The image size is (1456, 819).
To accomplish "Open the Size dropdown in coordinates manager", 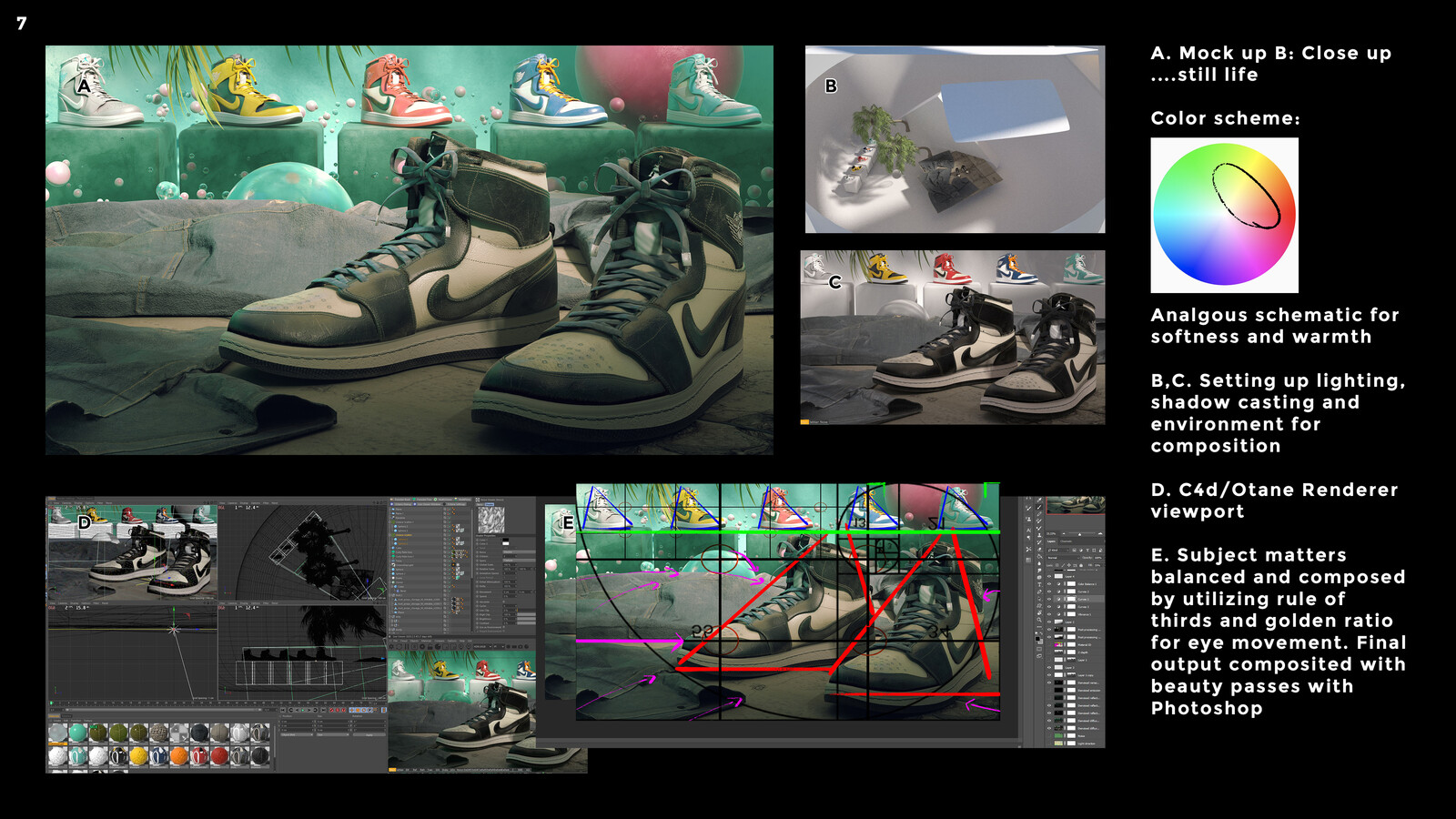I will tap(332, 734).
